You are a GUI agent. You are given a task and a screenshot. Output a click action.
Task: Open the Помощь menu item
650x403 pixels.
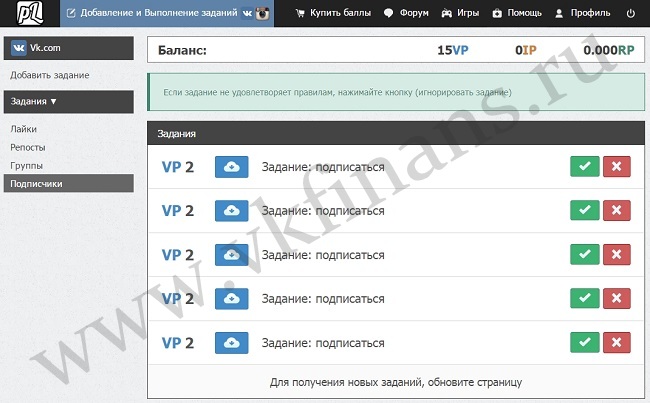517,13
